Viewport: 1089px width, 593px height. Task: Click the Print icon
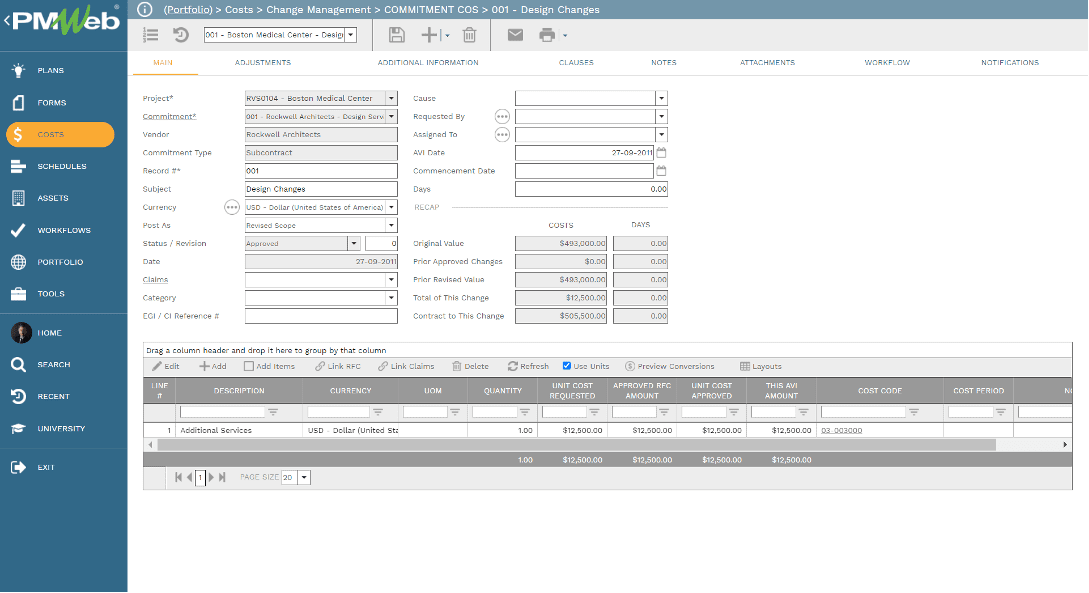coord(544,34)
